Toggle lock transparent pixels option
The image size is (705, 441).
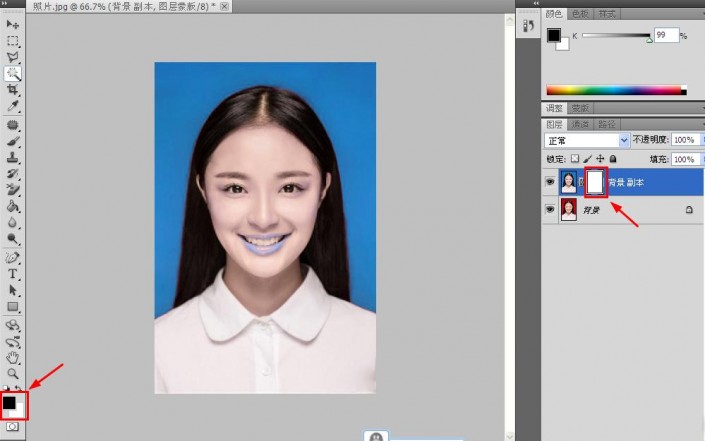pos(575,159)
